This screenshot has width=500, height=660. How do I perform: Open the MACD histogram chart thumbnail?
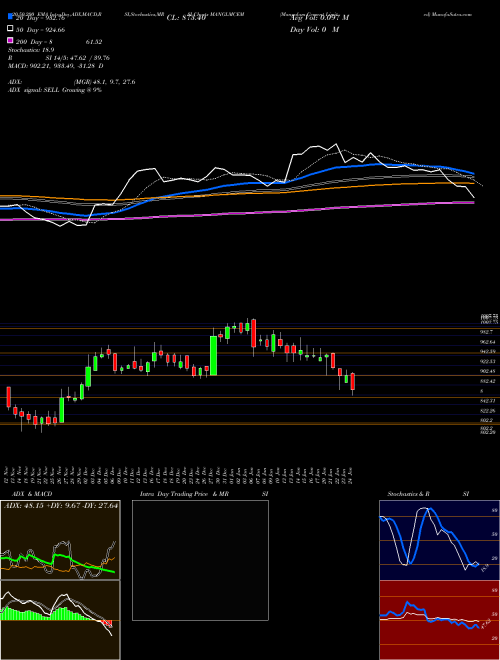tap(60, 620)
